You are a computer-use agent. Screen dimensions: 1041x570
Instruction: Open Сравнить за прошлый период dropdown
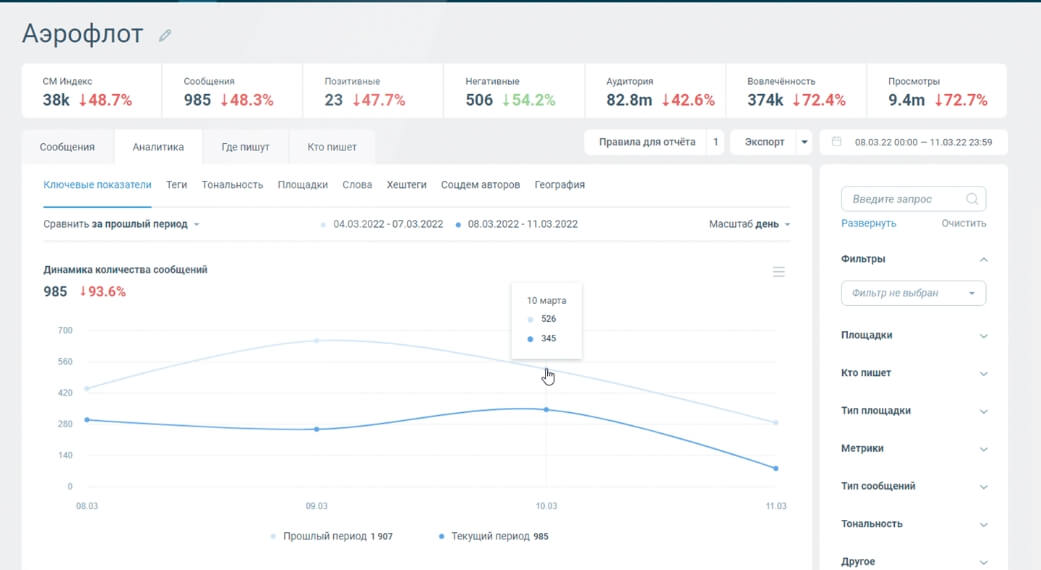coord(121,224)
